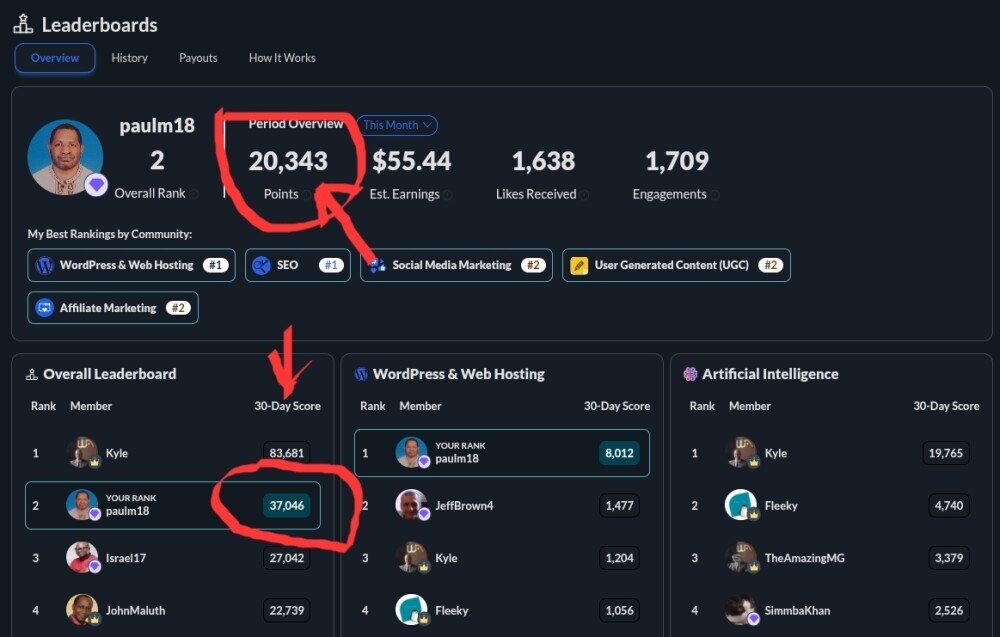
Task: Click paulm18's large profile picture
Action: [x=65, y=156]
